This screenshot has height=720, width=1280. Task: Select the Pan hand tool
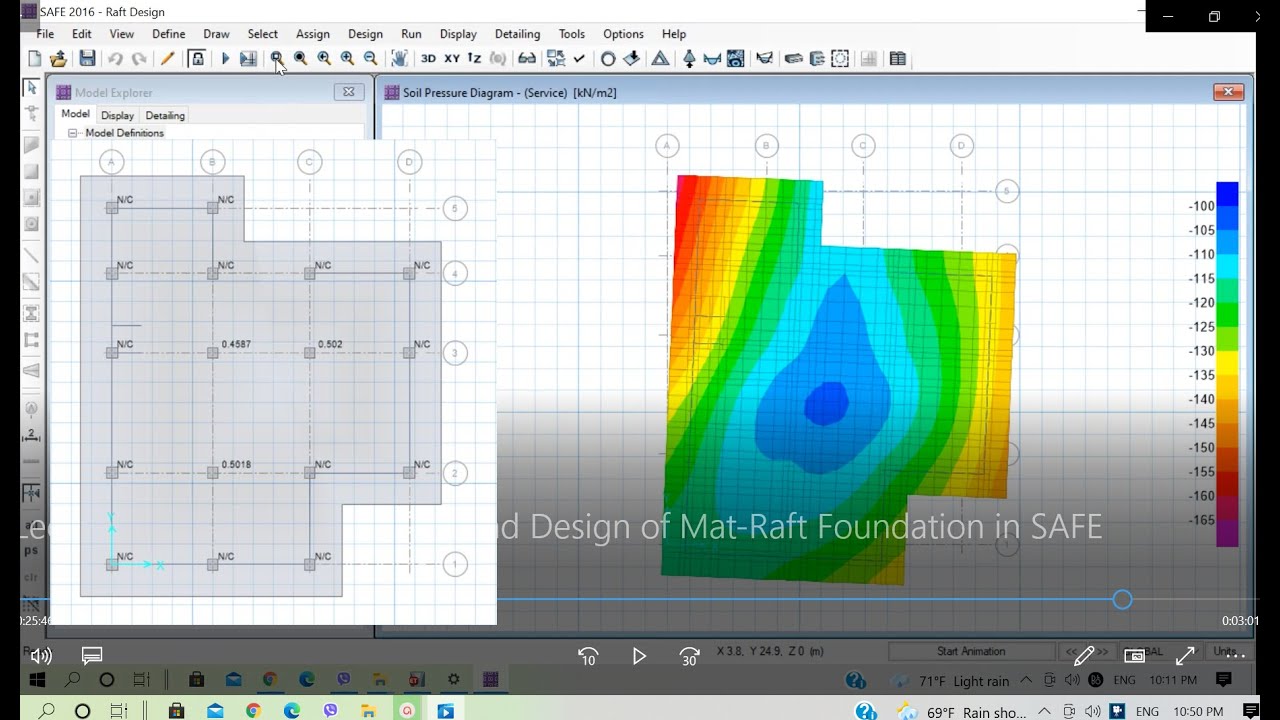tap(399, 59)
